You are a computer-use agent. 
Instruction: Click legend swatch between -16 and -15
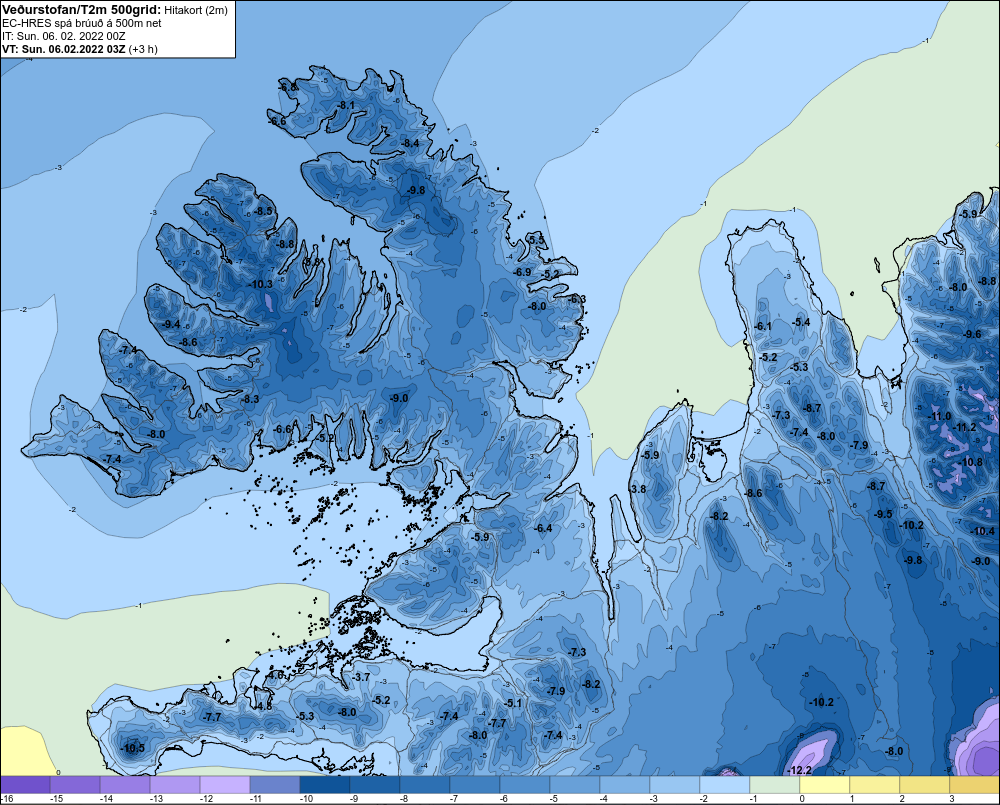tap(25, 785)
